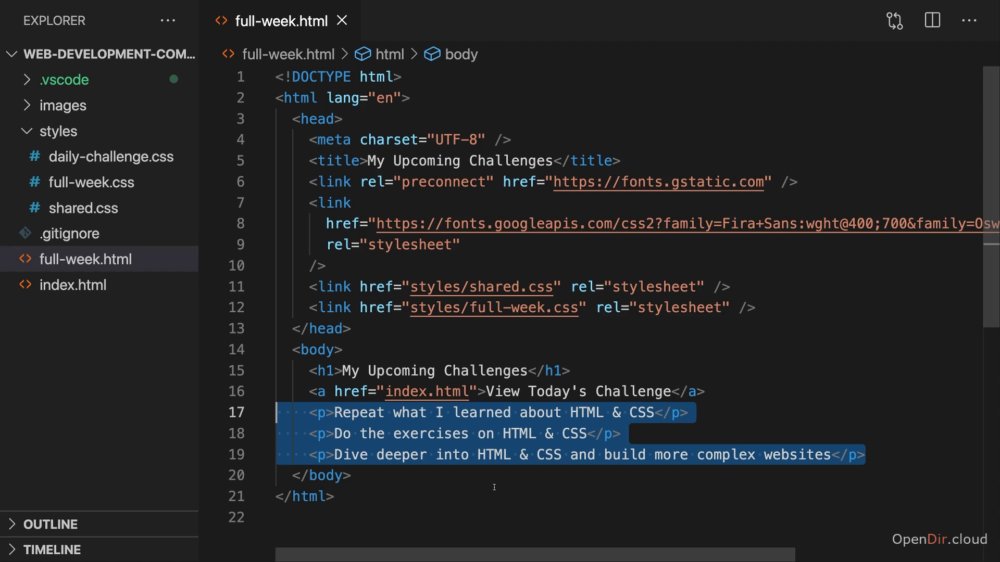Collapse the styles folder chevron
Viewport: 1000px width, 562px height.
[27, 131]
